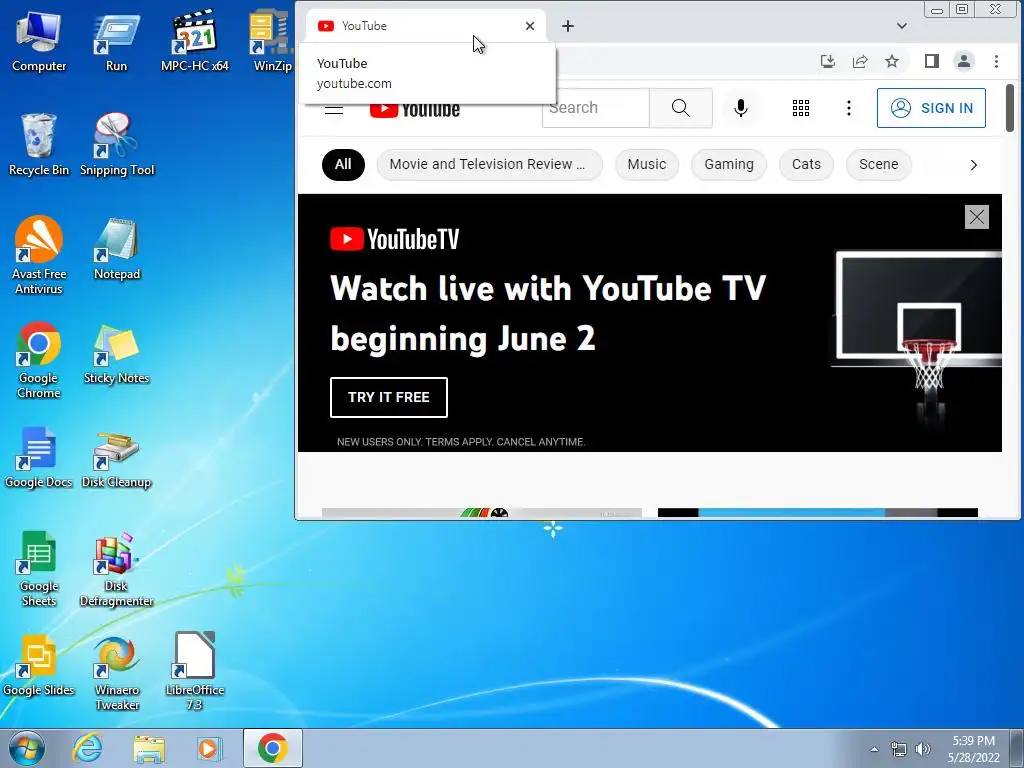The height and width of the screenshot is (768, 1024).
Task: Open the Chrome profile menu
Action: [x=964, y=61]
